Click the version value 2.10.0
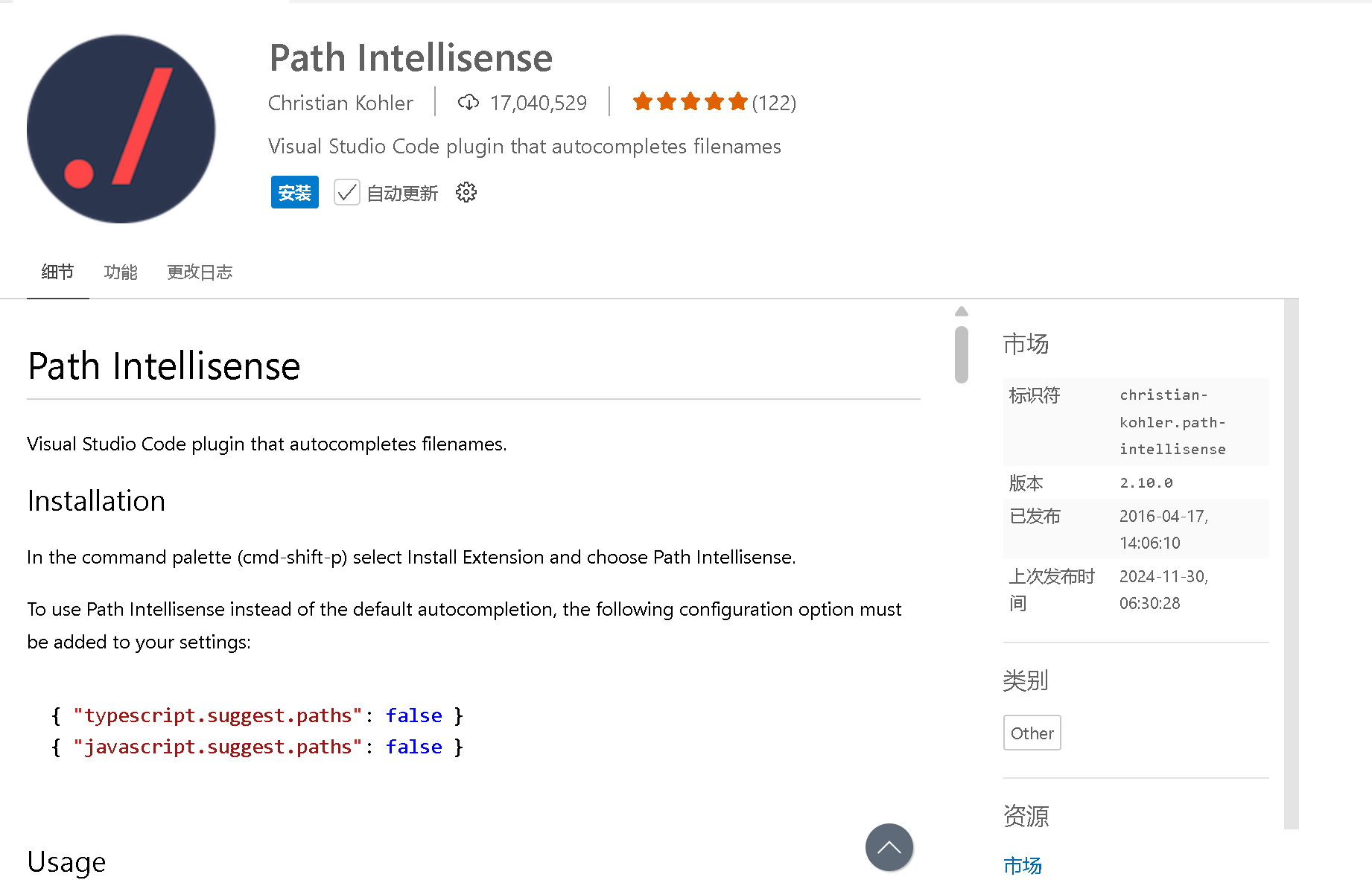This screenshot has width=1372, height=880. tap(1146, 482)
